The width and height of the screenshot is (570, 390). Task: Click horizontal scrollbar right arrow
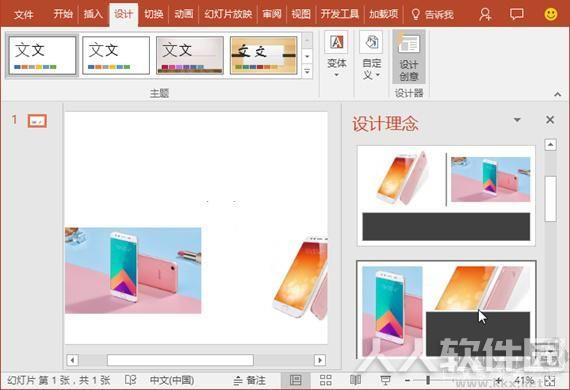[x=320, y=360]
